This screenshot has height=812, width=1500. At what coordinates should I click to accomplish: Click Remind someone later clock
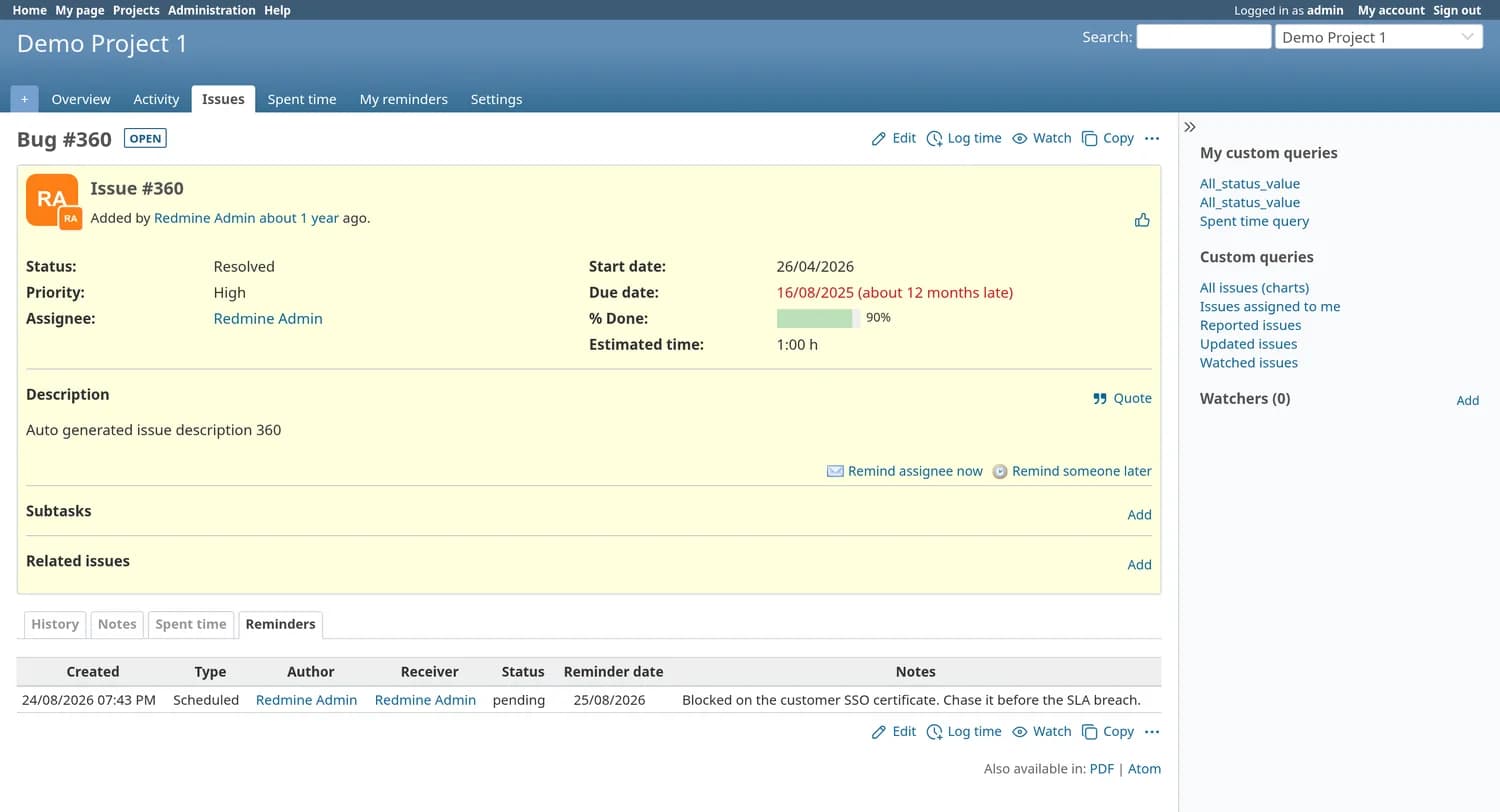click(x=1000, y=471)
